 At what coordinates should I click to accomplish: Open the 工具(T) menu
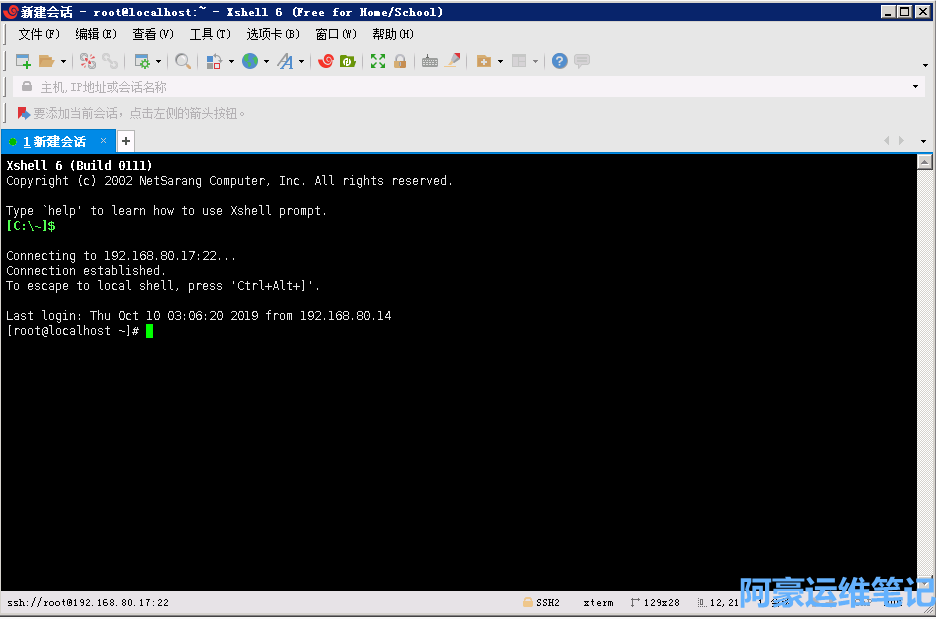[210, 34]
